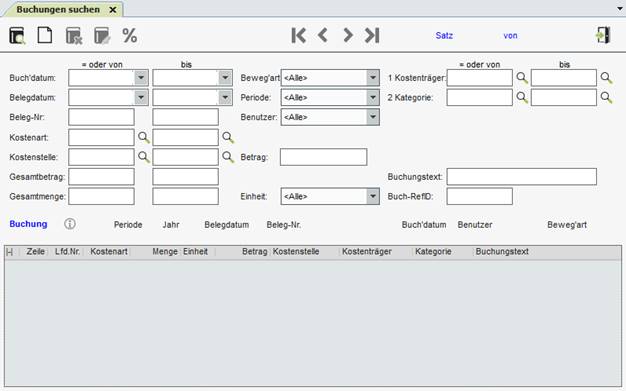Focus the Beleg-Nr 'bis' input field
The image size is (626, 391).
(x=186, y=117)
